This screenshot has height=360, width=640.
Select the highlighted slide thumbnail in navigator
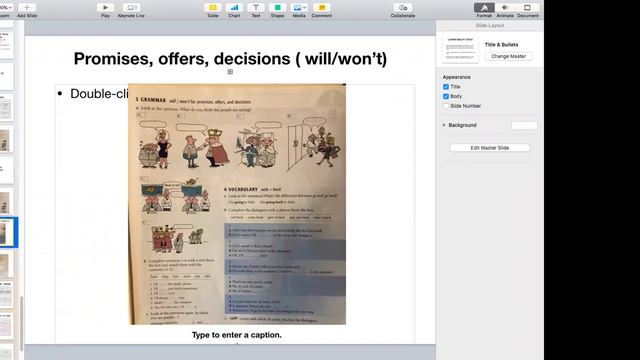pyautogui.click(x=7, y=232)
